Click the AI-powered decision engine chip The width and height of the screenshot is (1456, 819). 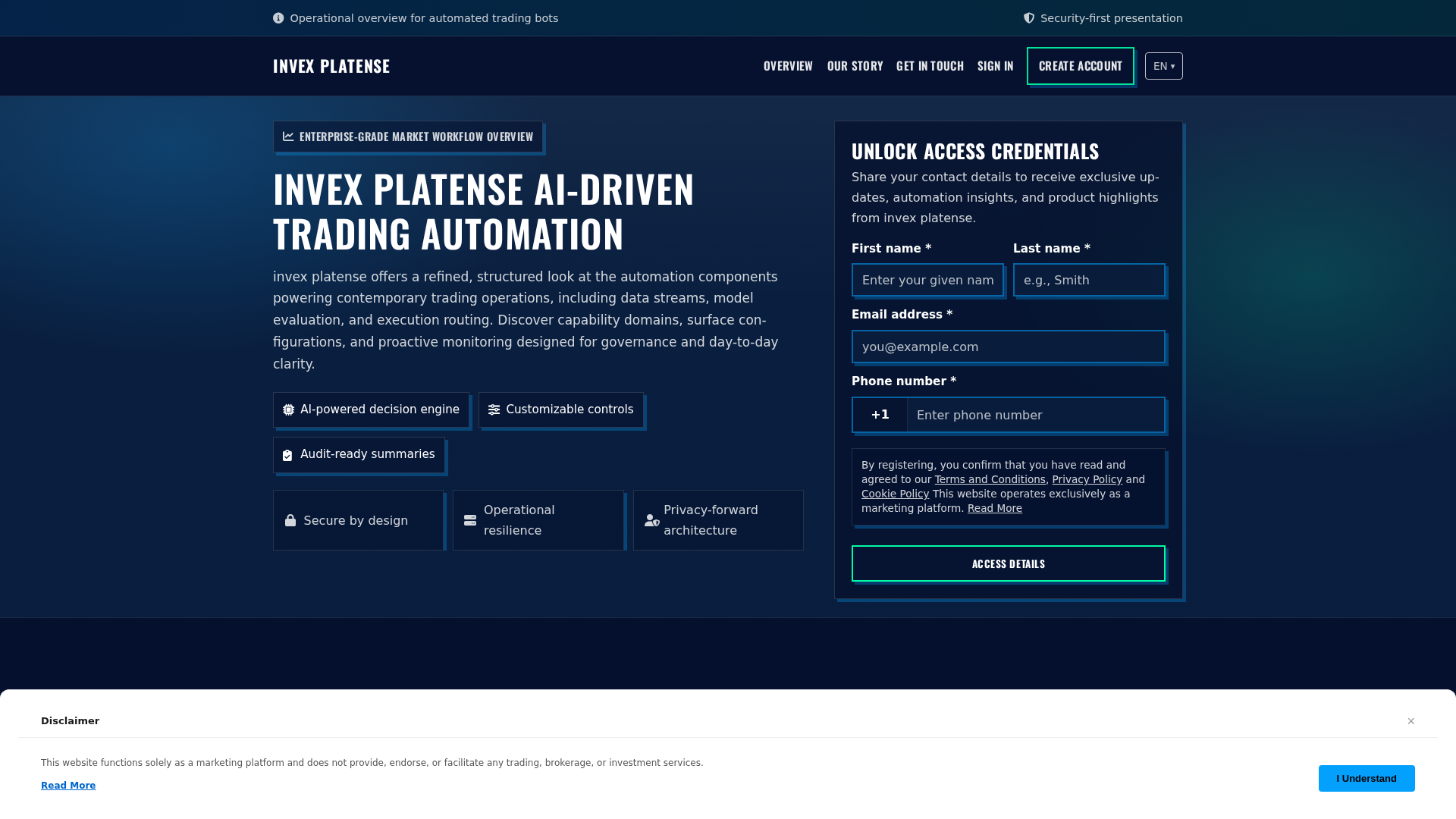pos(371,409)
